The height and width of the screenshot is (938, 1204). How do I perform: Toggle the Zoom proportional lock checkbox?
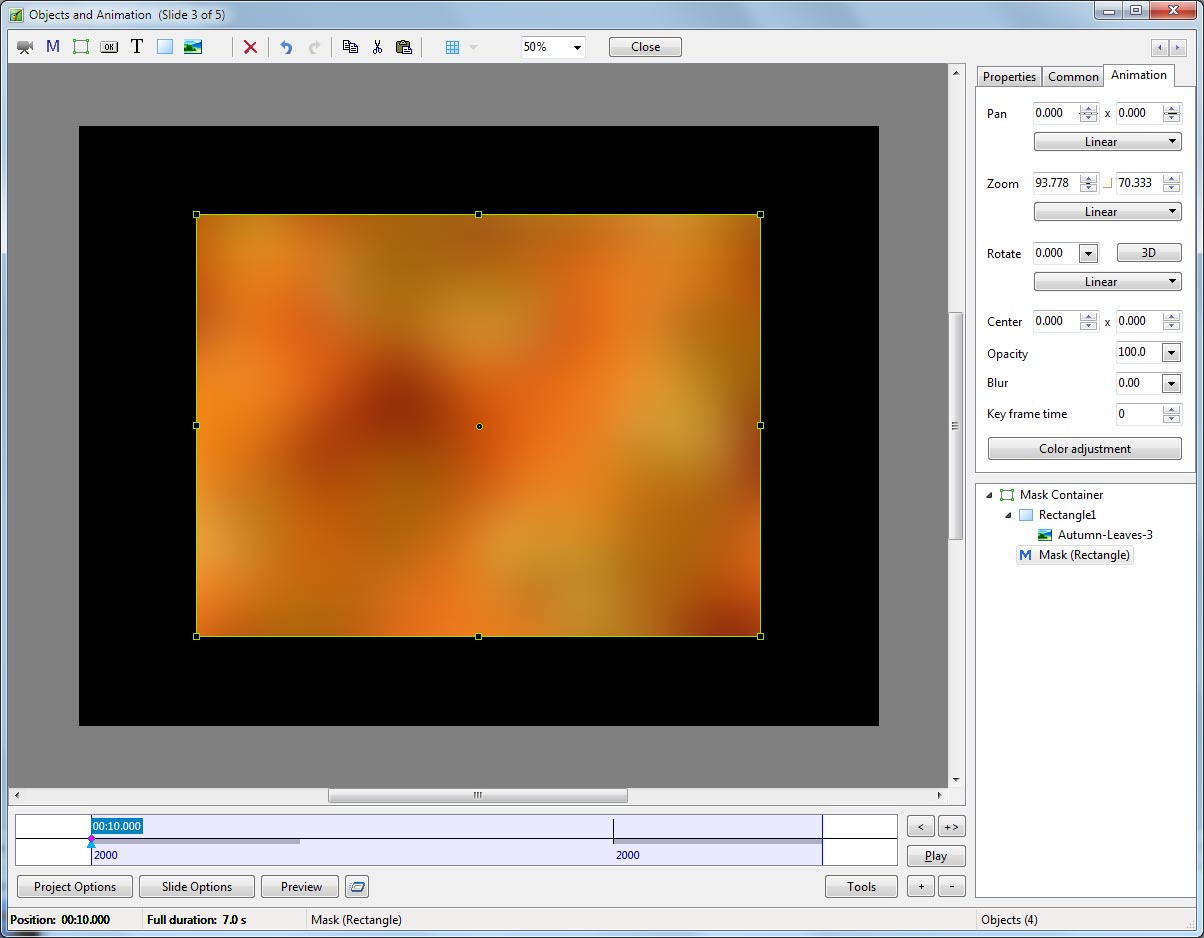pos(1107,184)
